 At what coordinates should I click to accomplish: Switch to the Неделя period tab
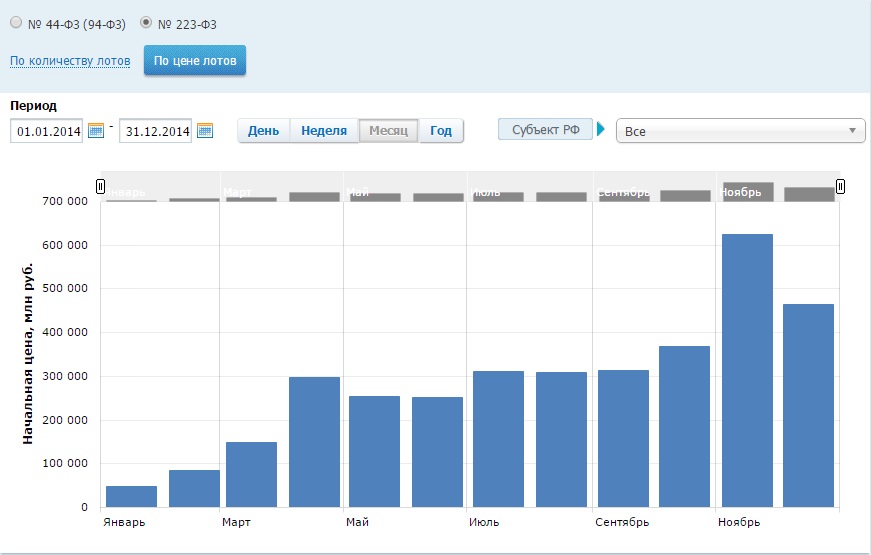(x=324, y=131)
